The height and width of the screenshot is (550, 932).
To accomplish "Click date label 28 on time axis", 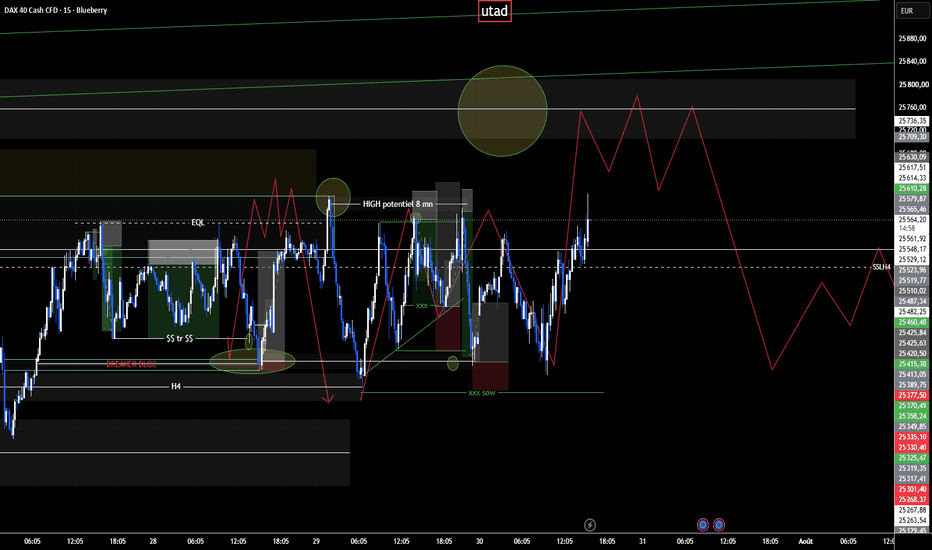I will pos(153,541).
